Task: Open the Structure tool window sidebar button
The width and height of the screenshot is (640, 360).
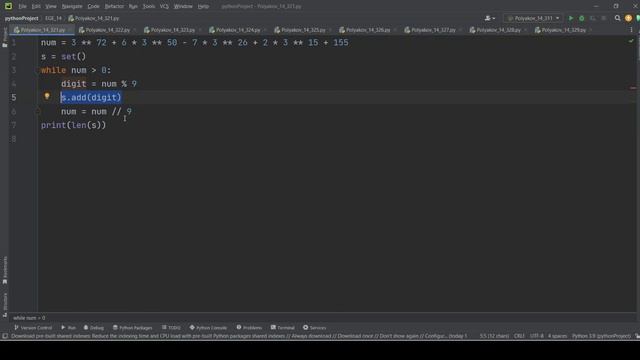Action: pyautogui.click(x=4, y=304)
